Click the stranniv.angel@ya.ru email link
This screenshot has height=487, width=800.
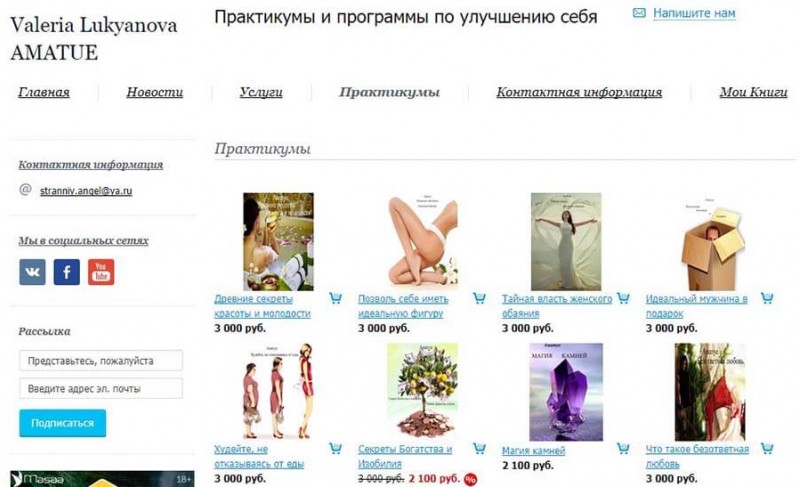pos(86,191)
